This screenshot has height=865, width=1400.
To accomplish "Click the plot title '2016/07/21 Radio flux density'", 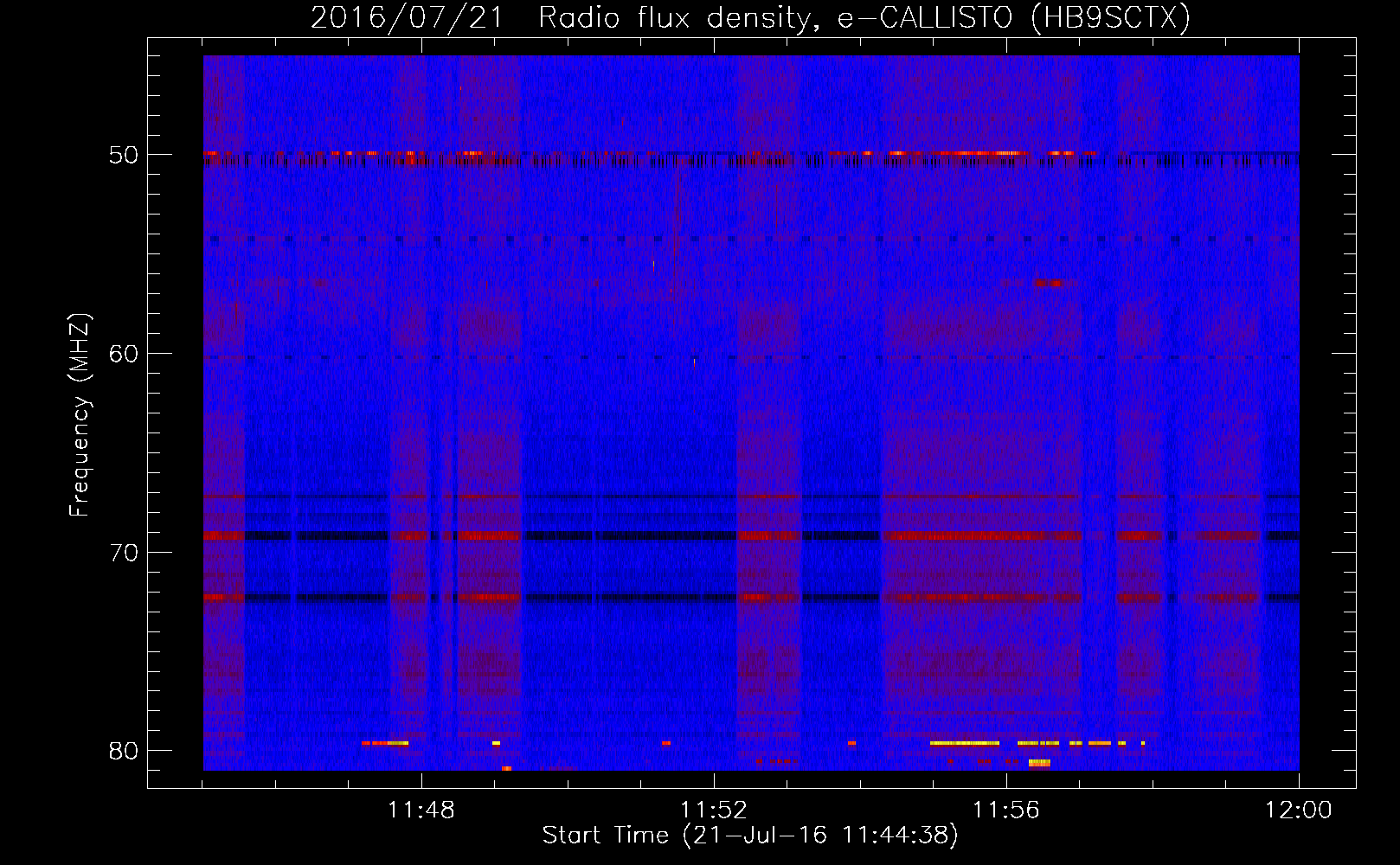I will tap(567, 17).
